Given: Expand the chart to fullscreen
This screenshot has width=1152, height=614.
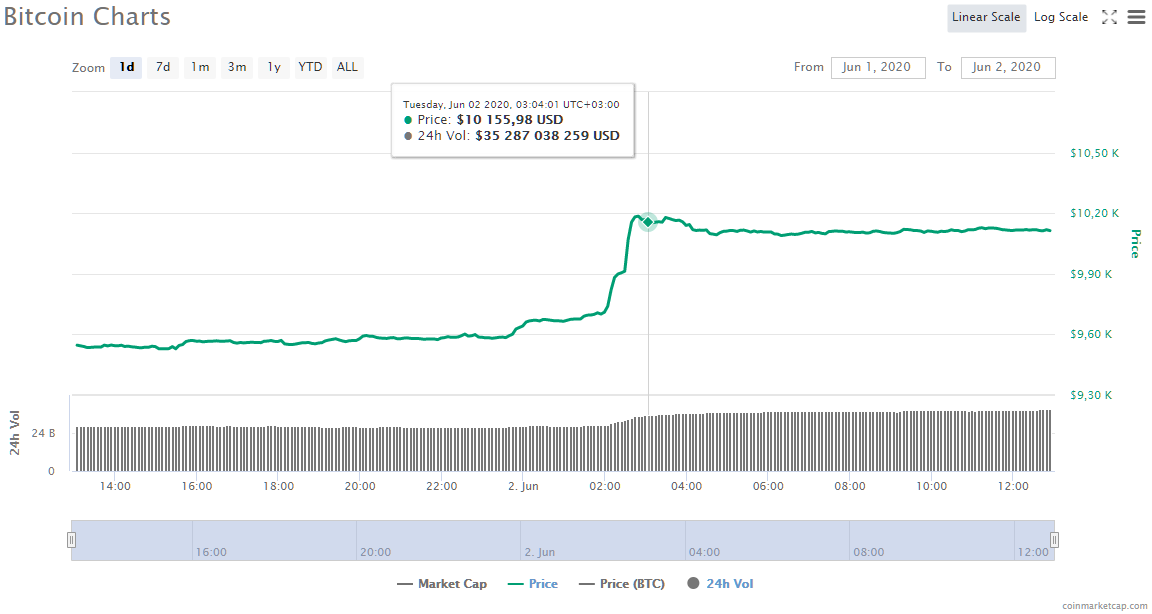Looking at the screenshot, I should click(1109, 16).
